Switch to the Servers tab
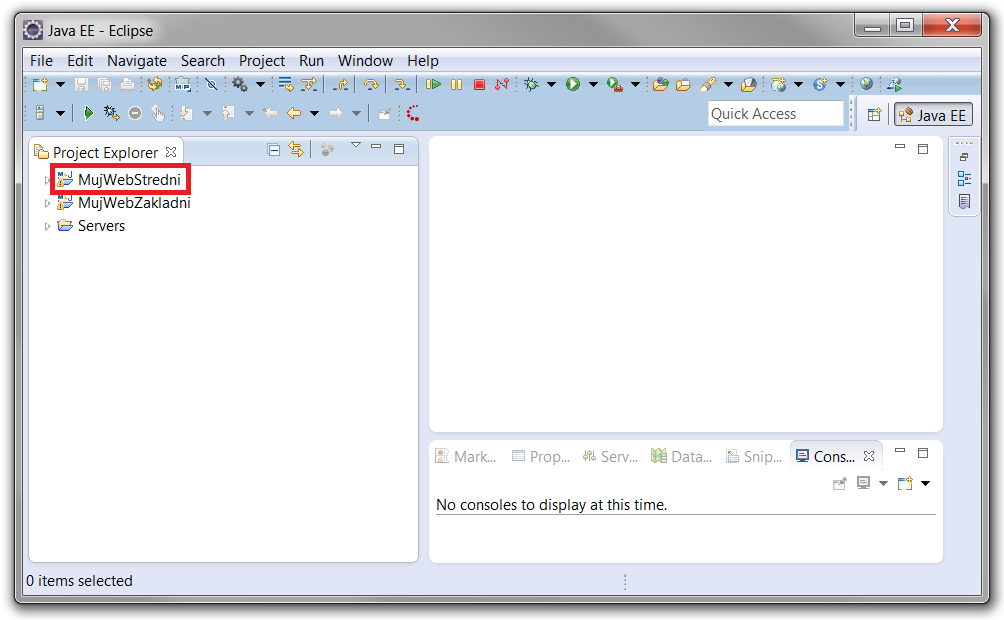The image size is (1004, 620). 610,456
